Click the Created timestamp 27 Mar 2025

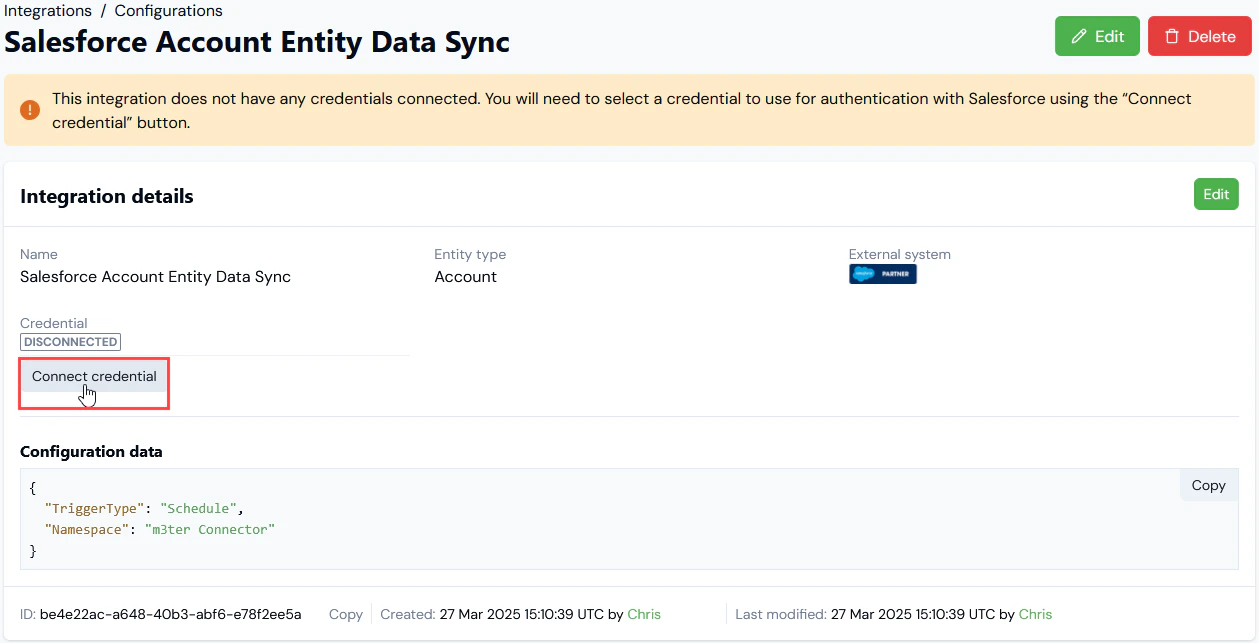point(521,614)
